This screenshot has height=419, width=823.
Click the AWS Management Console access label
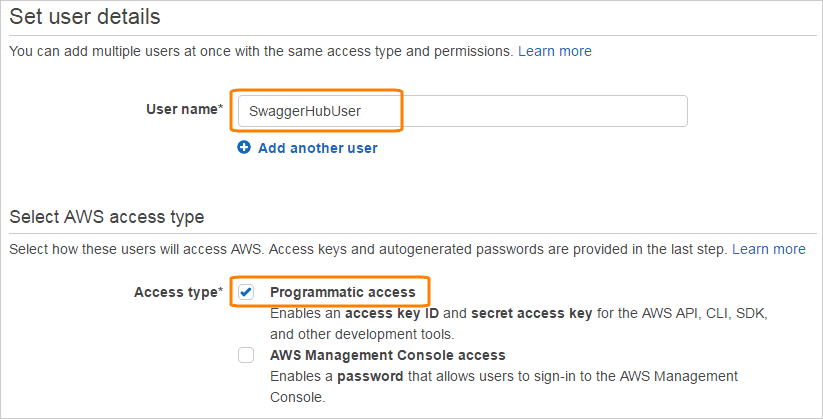(x=387, y=355)
